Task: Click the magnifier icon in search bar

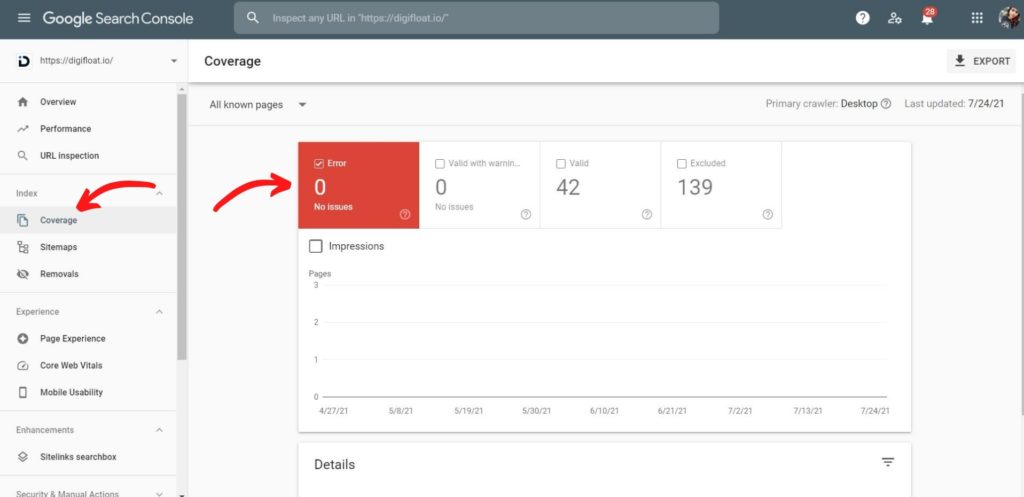Action: pyautogui.click(x=253, y=18)
